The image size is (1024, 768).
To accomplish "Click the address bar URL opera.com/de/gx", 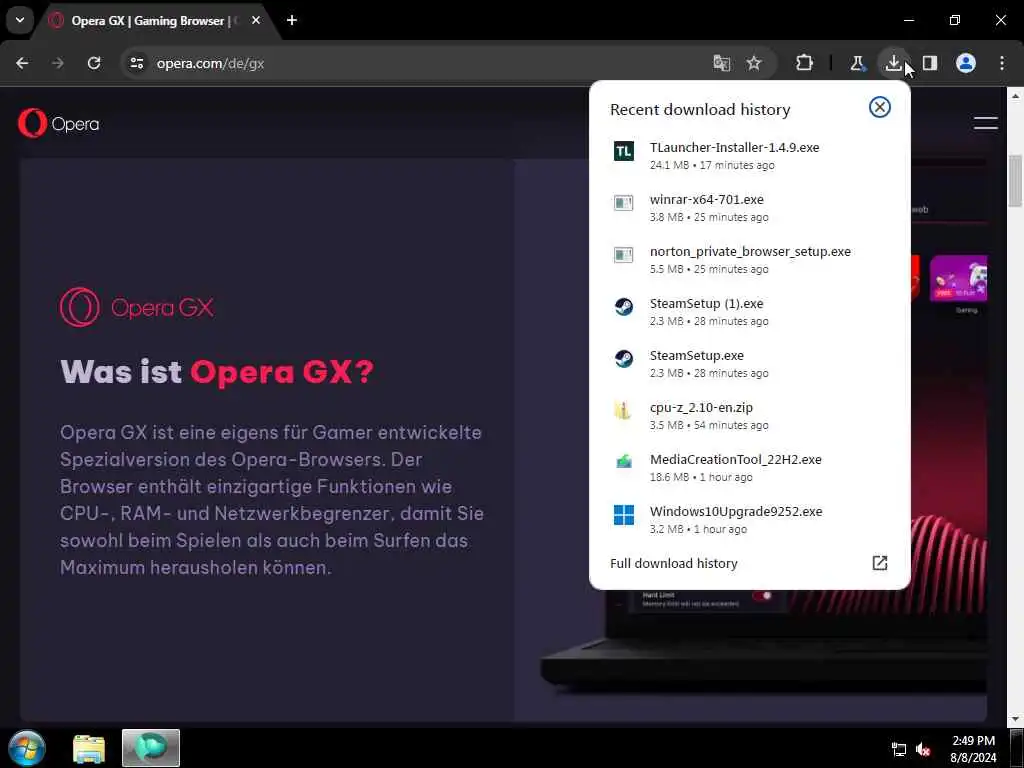I will point(210,63).
